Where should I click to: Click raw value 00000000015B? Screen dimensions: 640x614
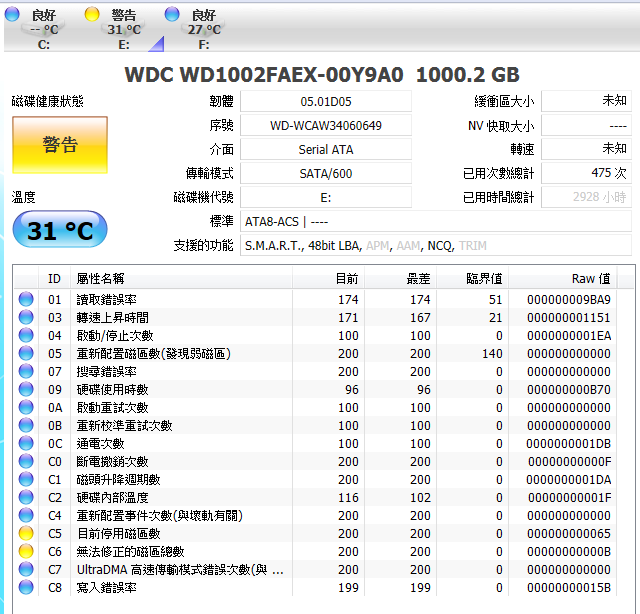tap(569, 587)
